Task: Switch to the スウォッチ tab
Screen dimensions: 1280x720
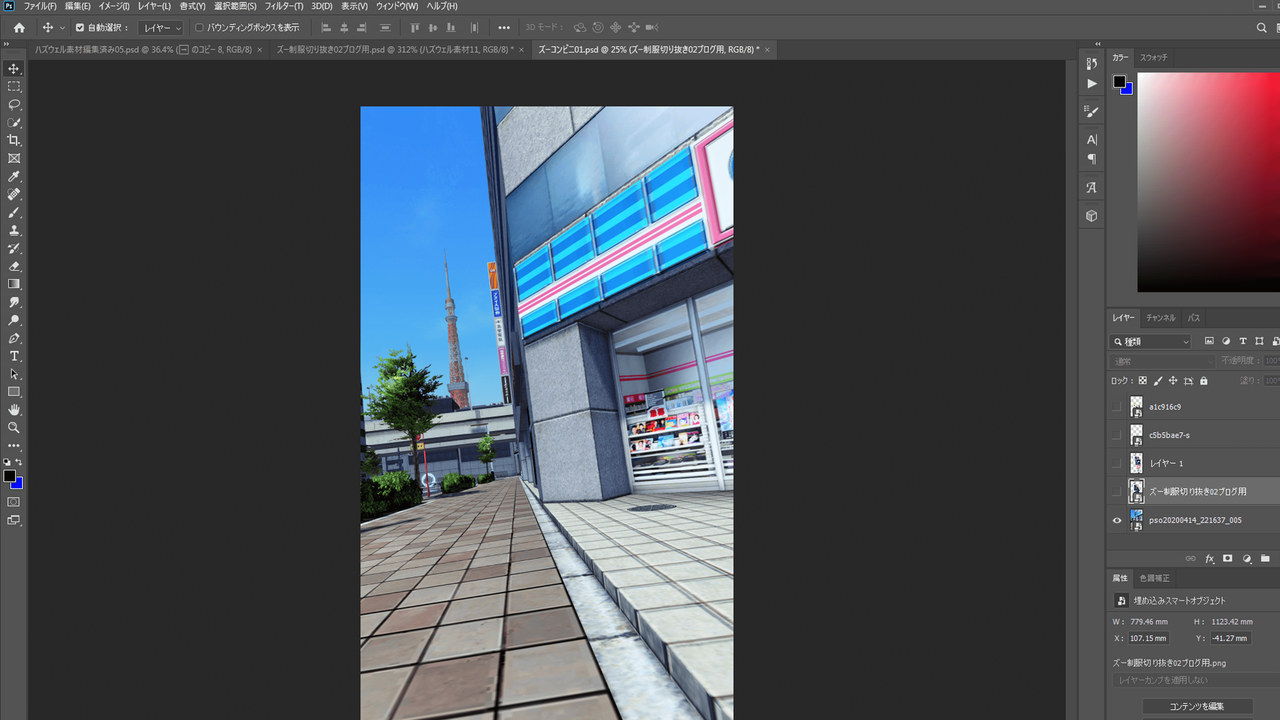Action: pyautogui.click(x=1154, y=58)
